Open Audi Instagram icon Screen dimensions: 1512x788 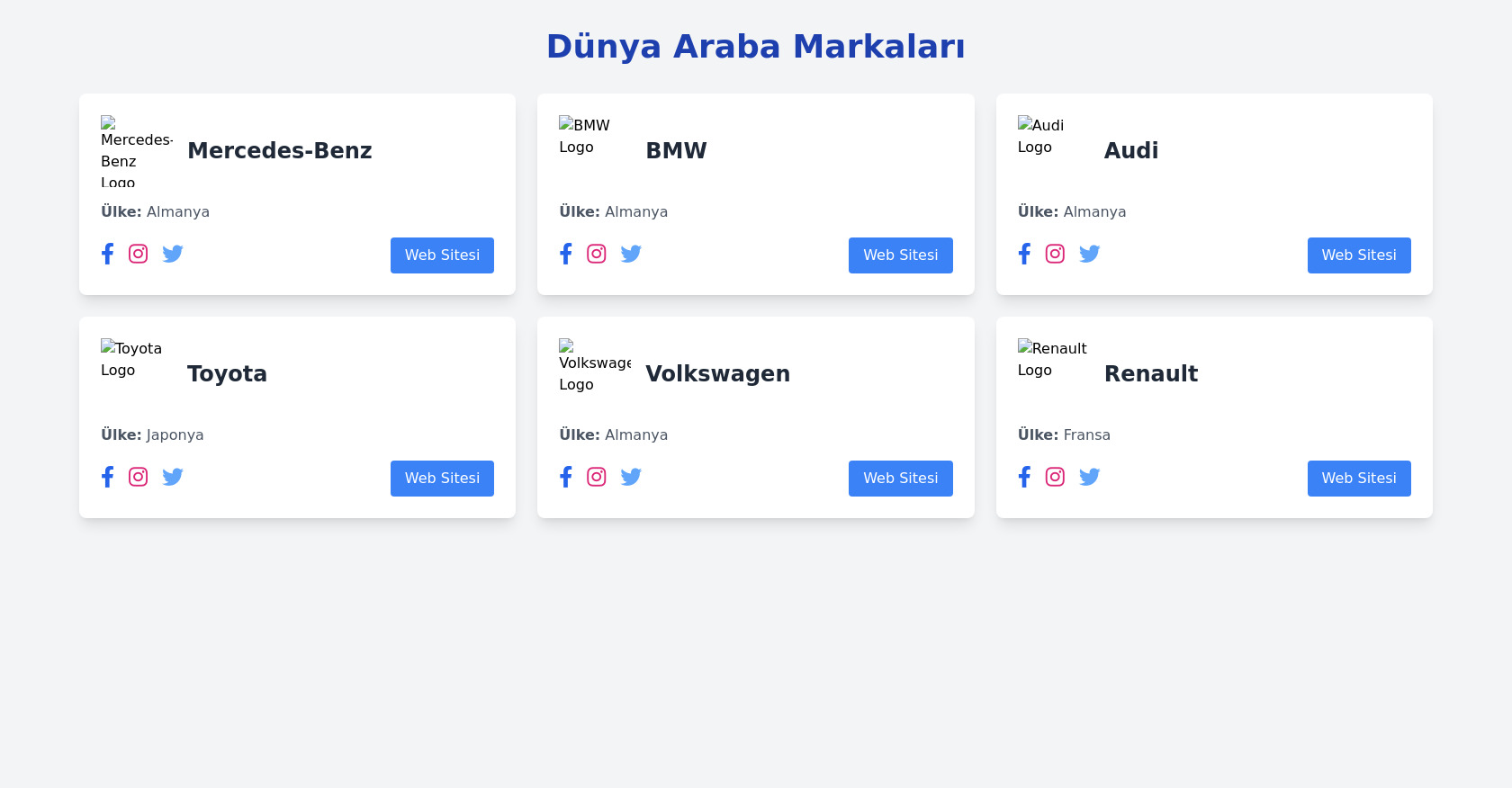point(1055,254)
